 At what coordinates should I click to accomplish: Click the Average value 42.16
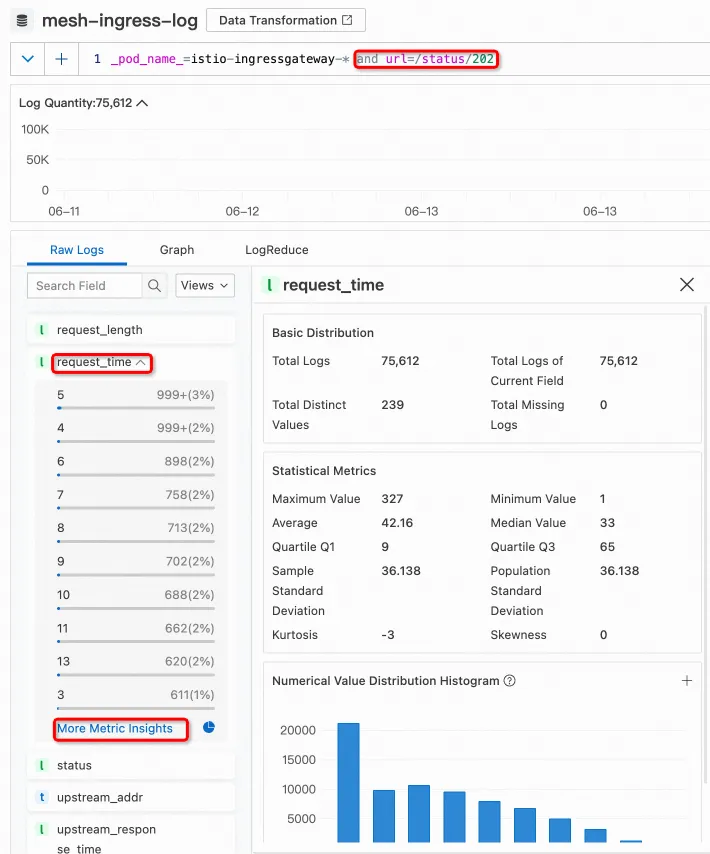point(397,523)
